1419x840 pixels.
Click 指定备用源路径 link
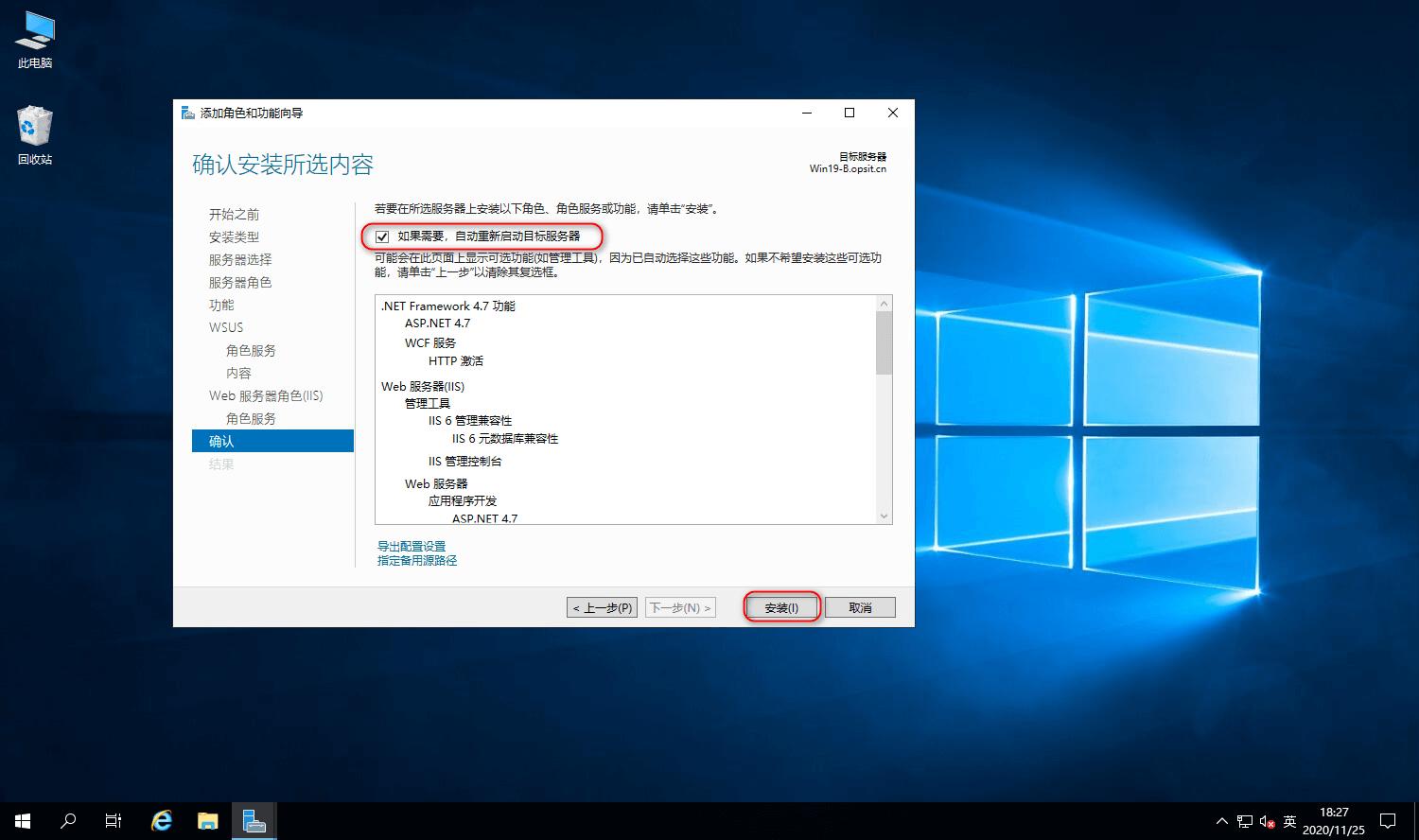[x=417, y=560]
